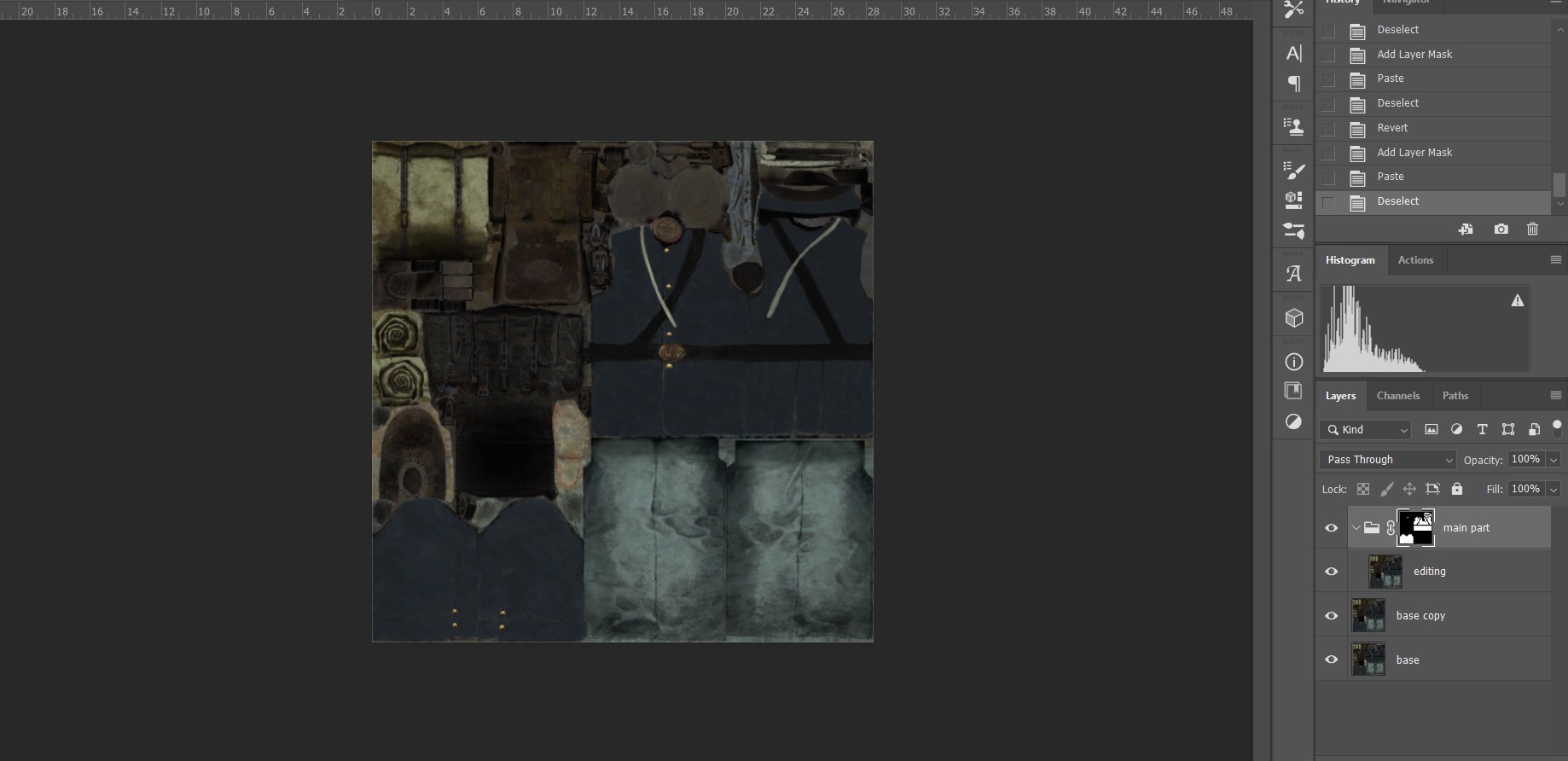Click the History panel scroll down arrow
1568x761 pixels.
[1559, 204]
